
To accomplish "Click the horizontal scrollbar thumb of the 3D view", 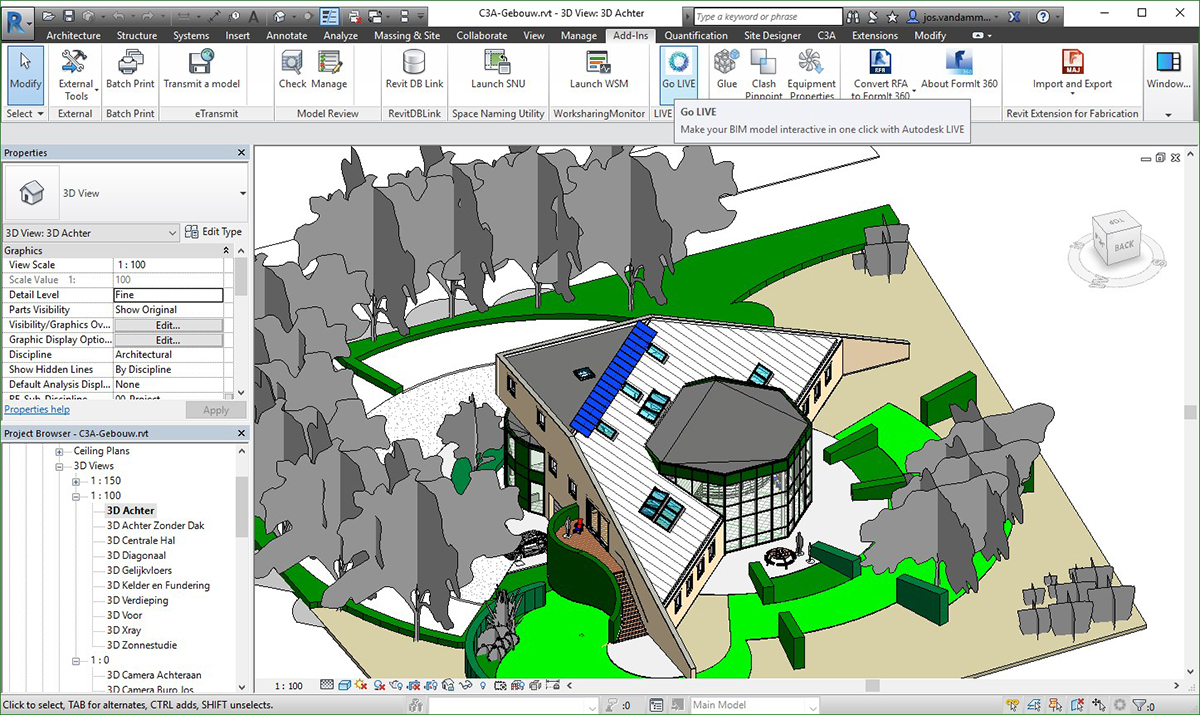I will pos(872,686).
